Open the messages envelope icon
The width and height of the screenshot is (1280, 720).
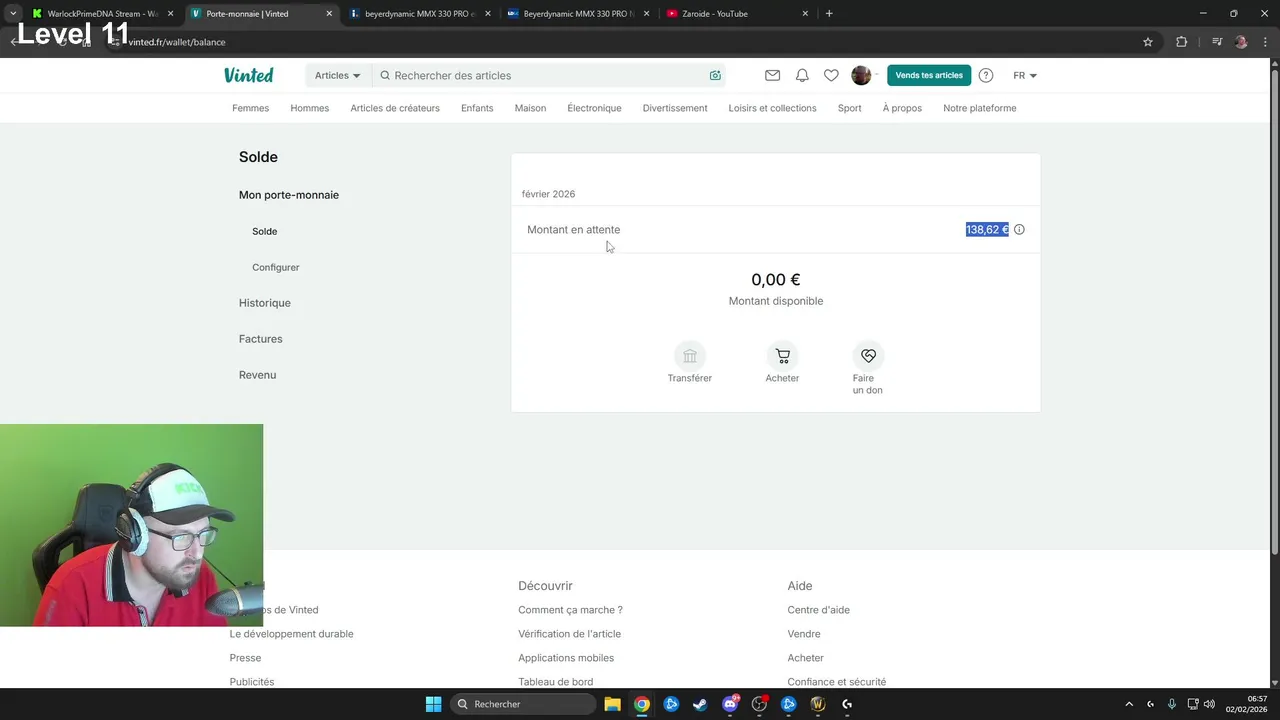tap(772, 75)
